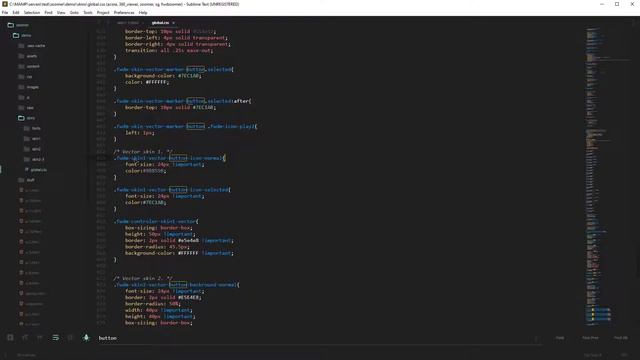This screenshot has height=360, width=640.
Task: Toggle in-selection search option
Action: click(x=70, y=338)
